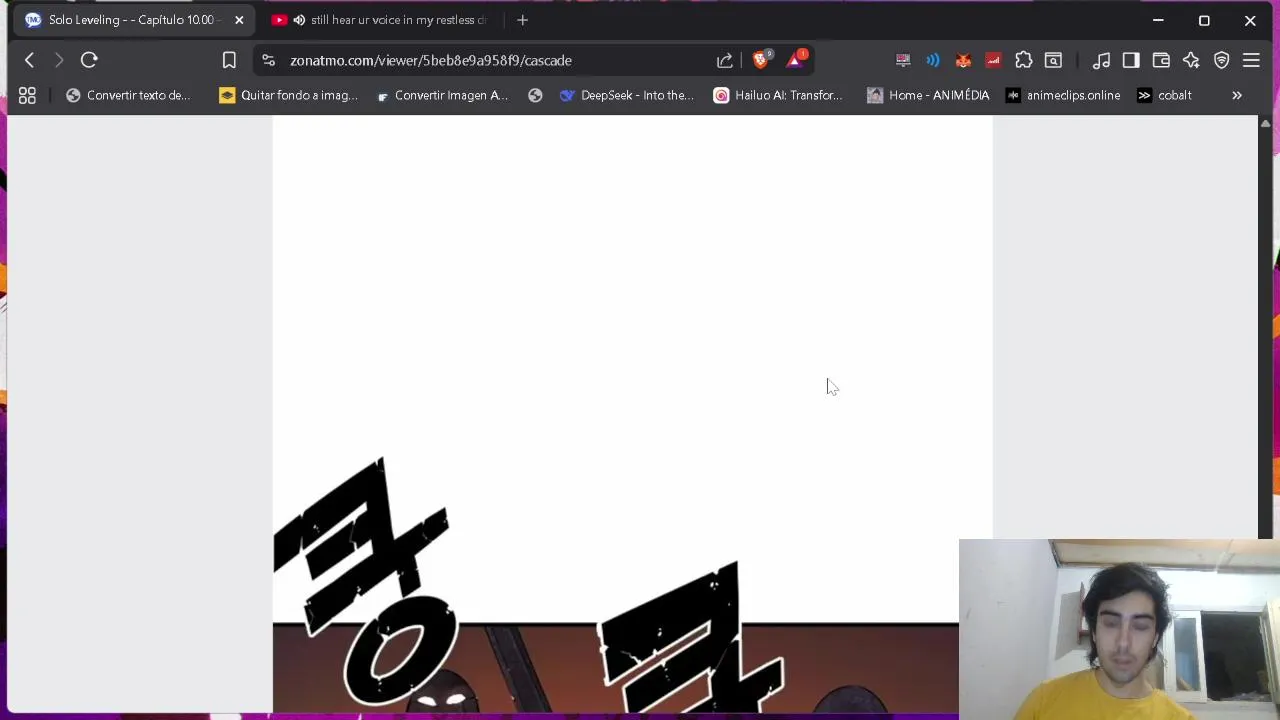Click the blue sound waves extension
1280x720 pixels.
pos(933,60)
